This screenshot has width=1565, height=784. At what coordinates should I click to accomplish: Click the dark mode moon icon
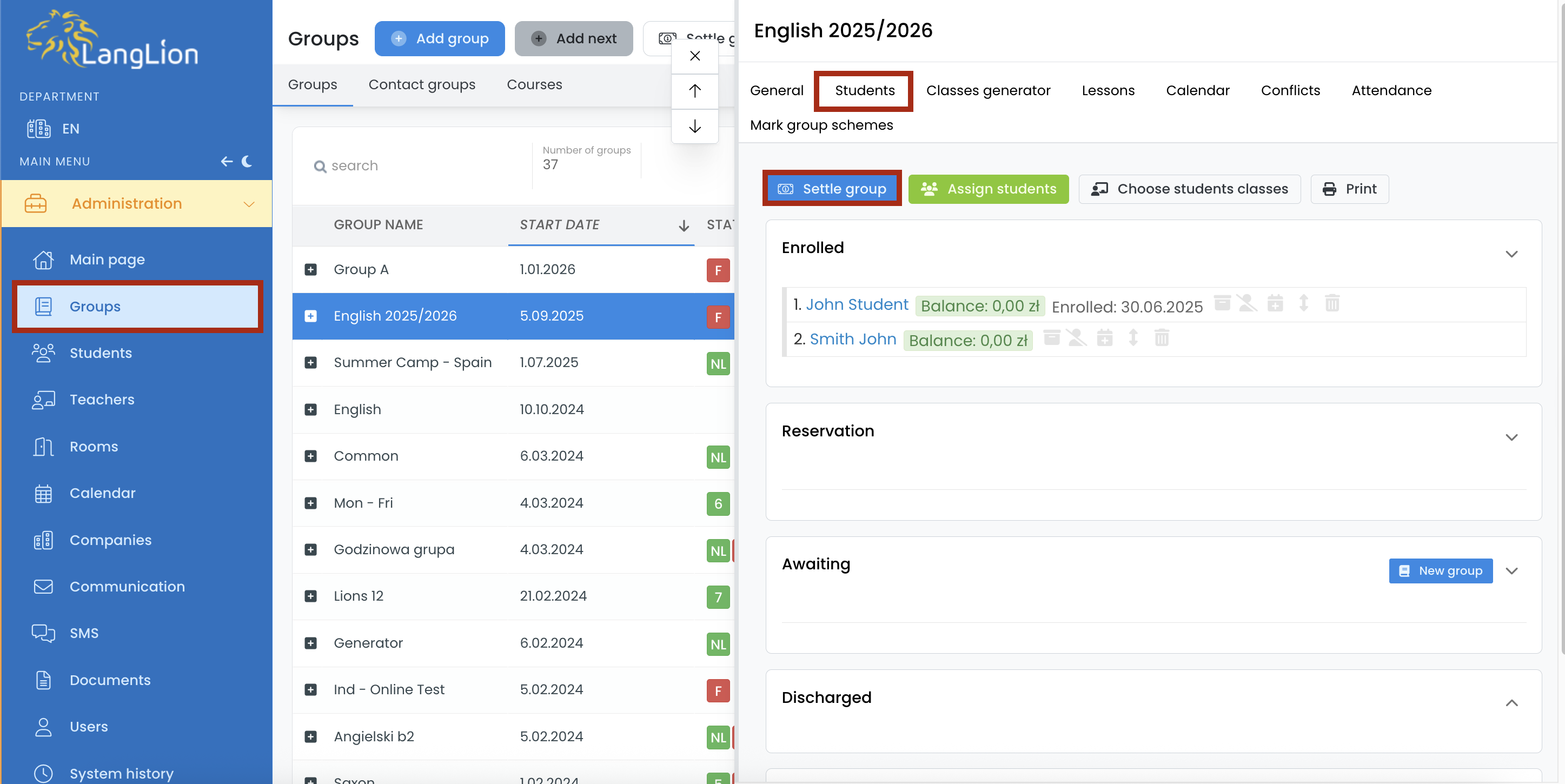pyautogui.click(x=247, y=161)
